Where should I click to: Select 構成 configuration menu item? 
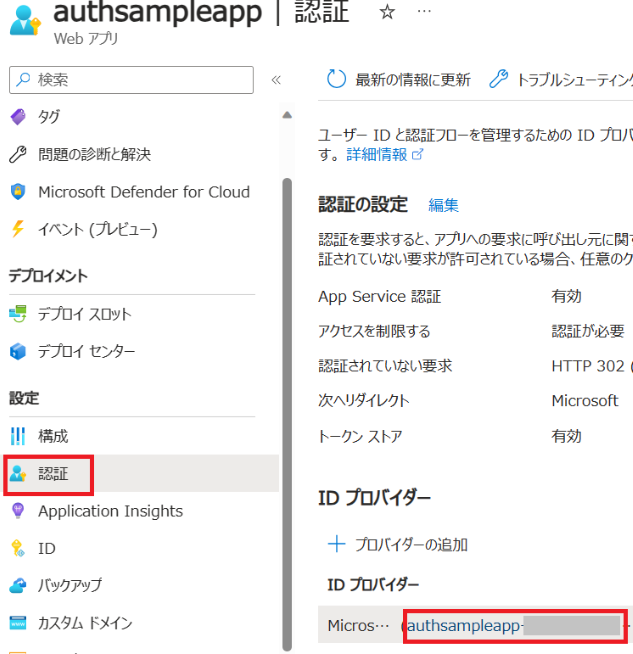coord(53,436)
